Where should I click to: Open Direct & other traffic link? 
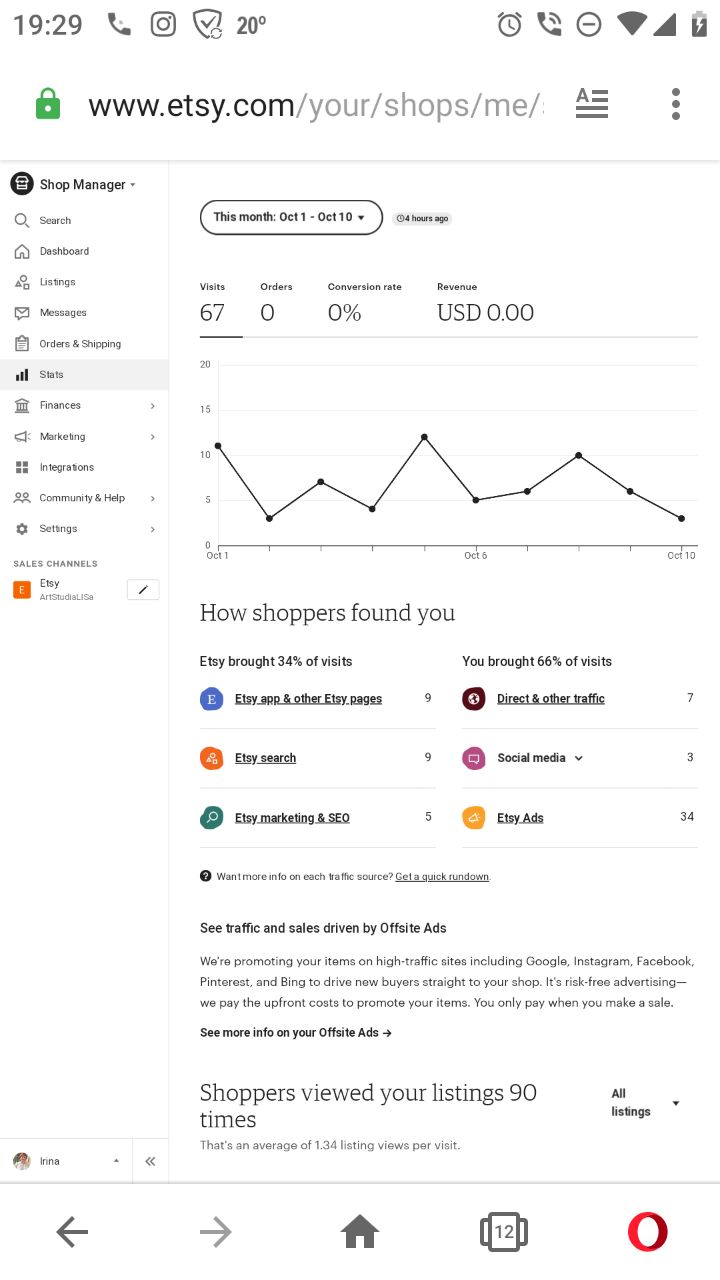[x=551, y=699]
